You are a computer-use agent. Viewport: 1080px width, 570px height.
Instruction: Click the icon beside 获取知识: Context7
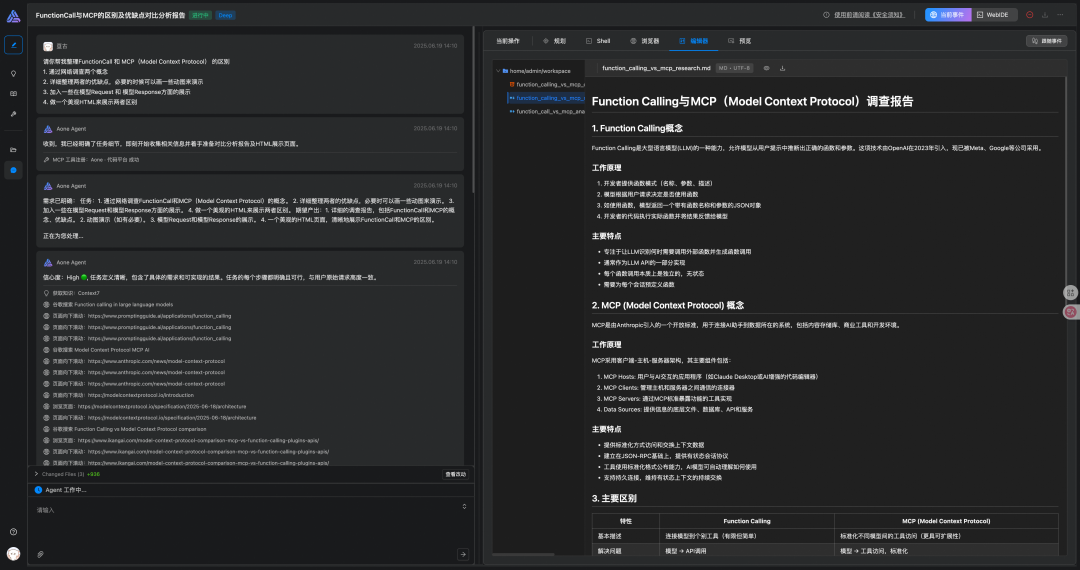tap(46, 293)
